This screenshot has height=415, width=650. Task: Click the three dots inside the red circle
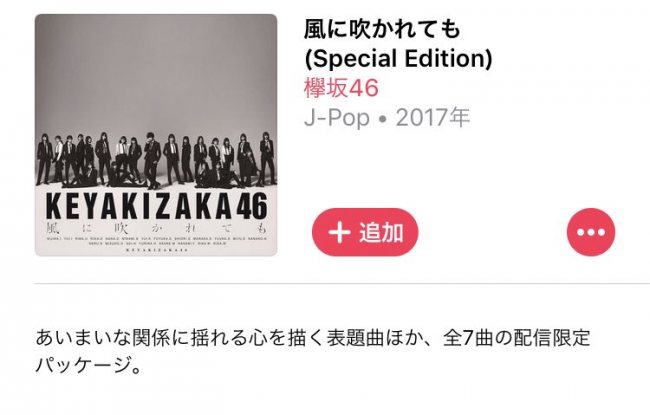(x=591, y=232)
